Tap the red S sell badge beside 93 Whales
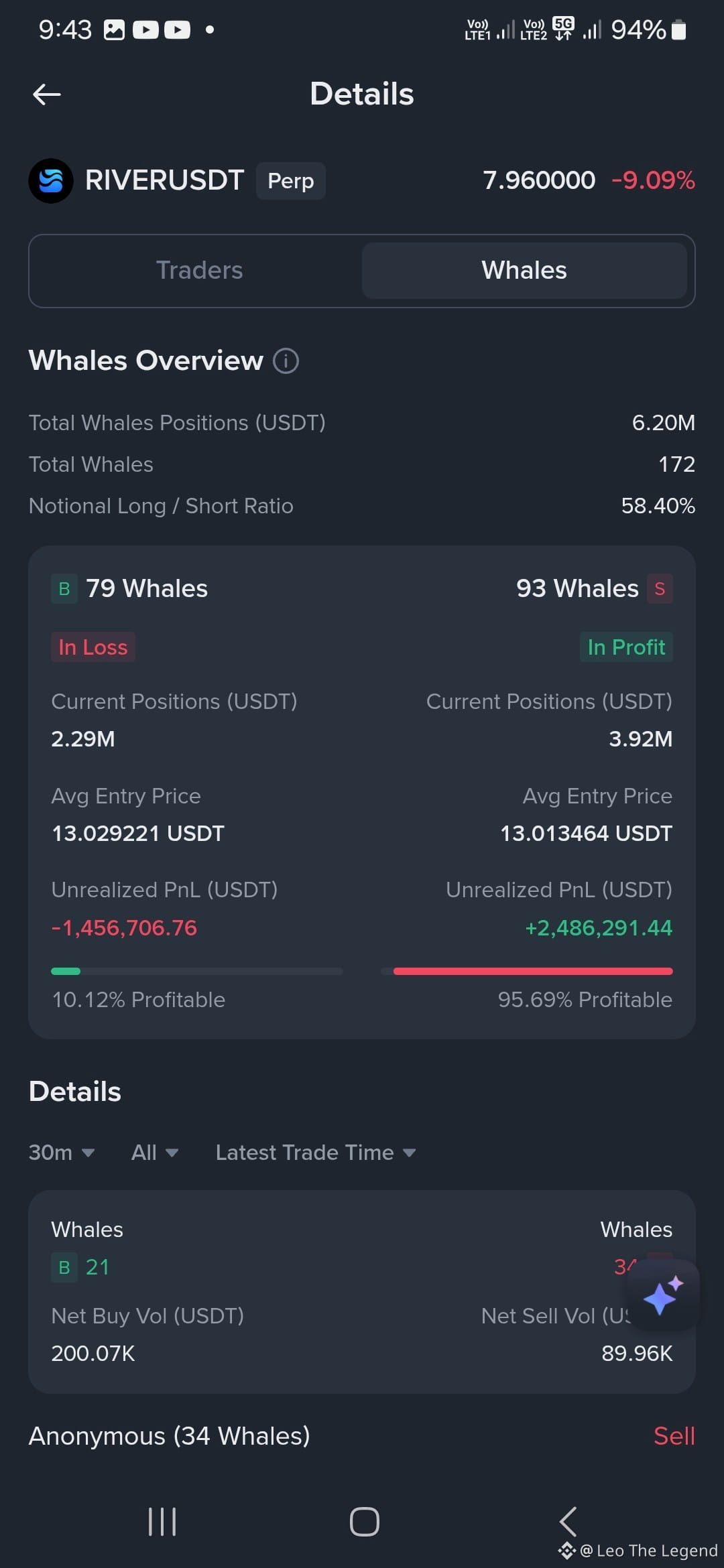 click(x=660, y=589)
